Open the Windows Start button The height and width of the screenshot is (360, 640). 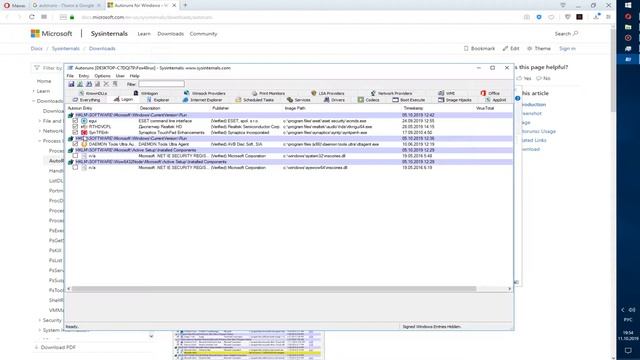coord(628,5)
